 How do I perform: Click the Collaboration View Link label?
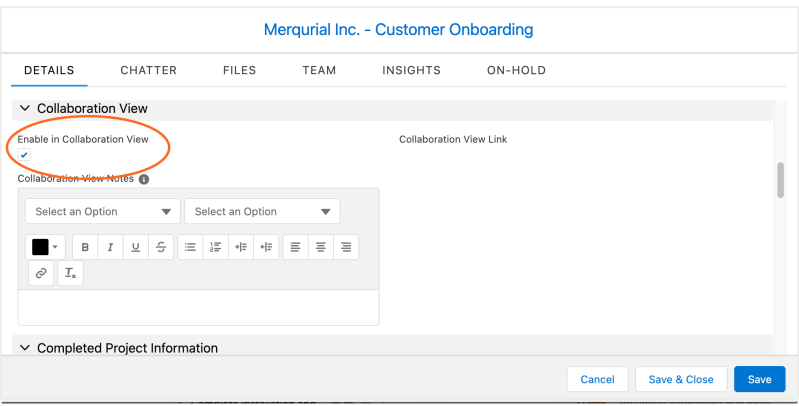[x=453, y=139]
